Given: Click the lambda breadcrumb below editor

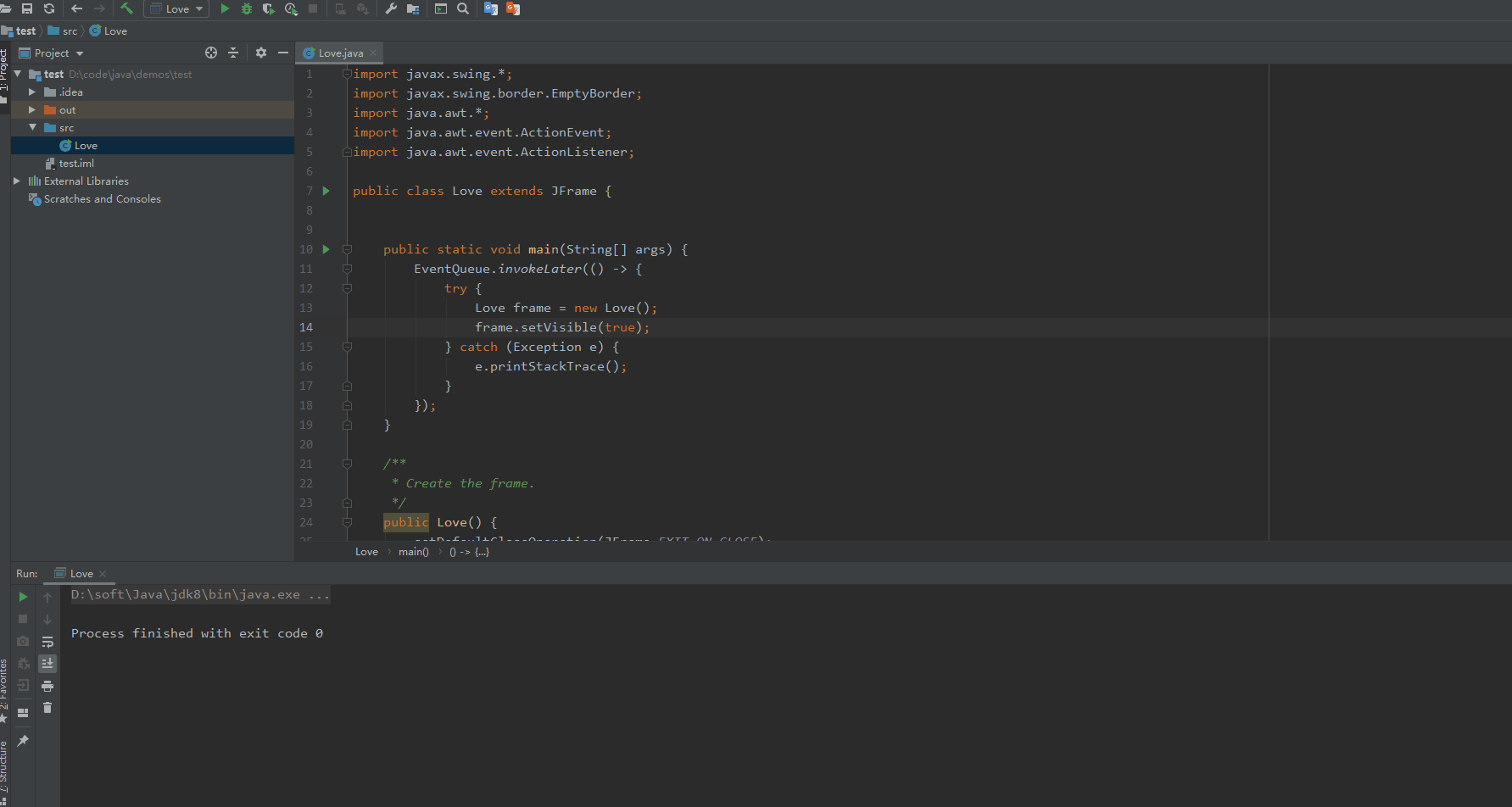Looking at the screenshot, I should pyautogui.click(x=469, y=552).
